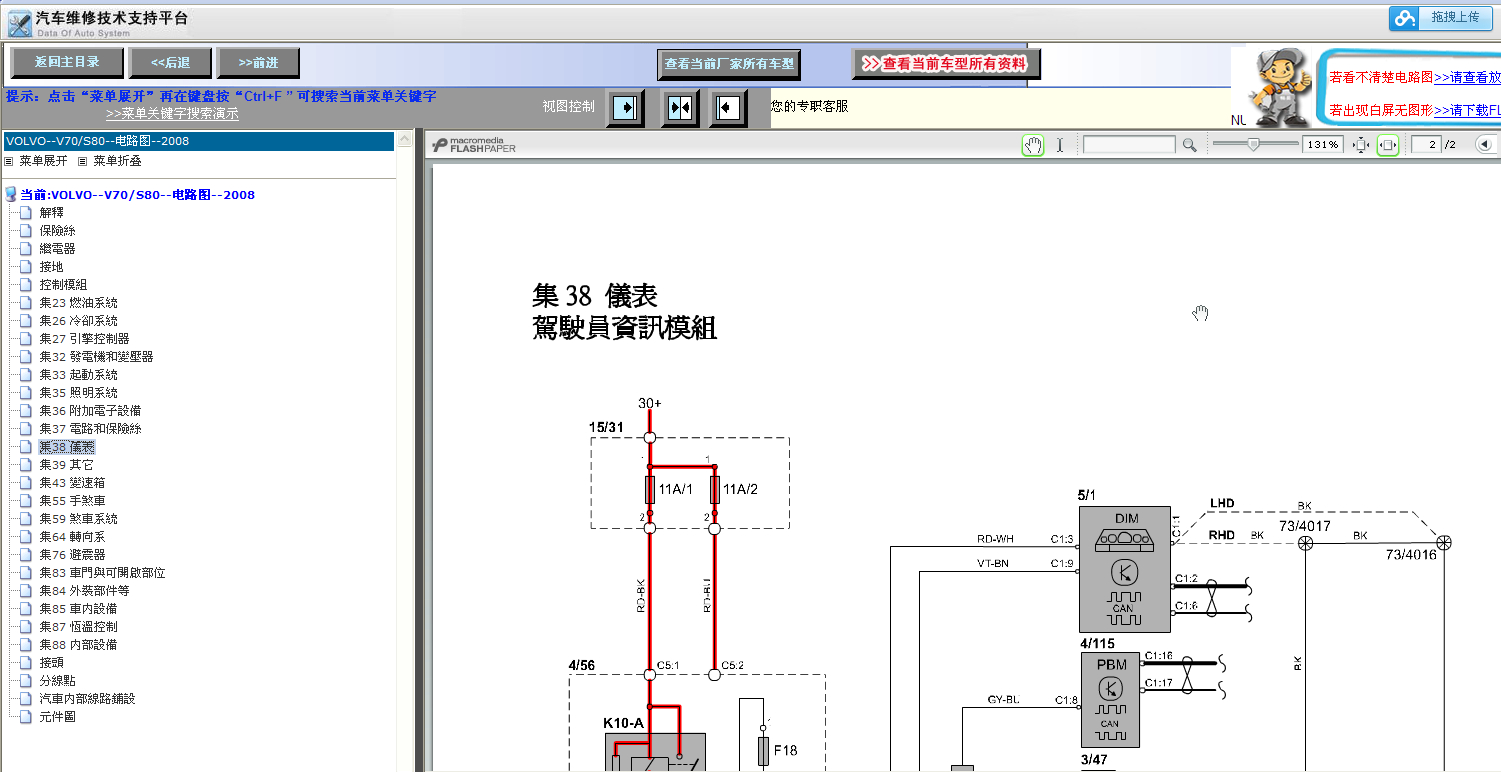Select the text selection cursor tool

1060,145
